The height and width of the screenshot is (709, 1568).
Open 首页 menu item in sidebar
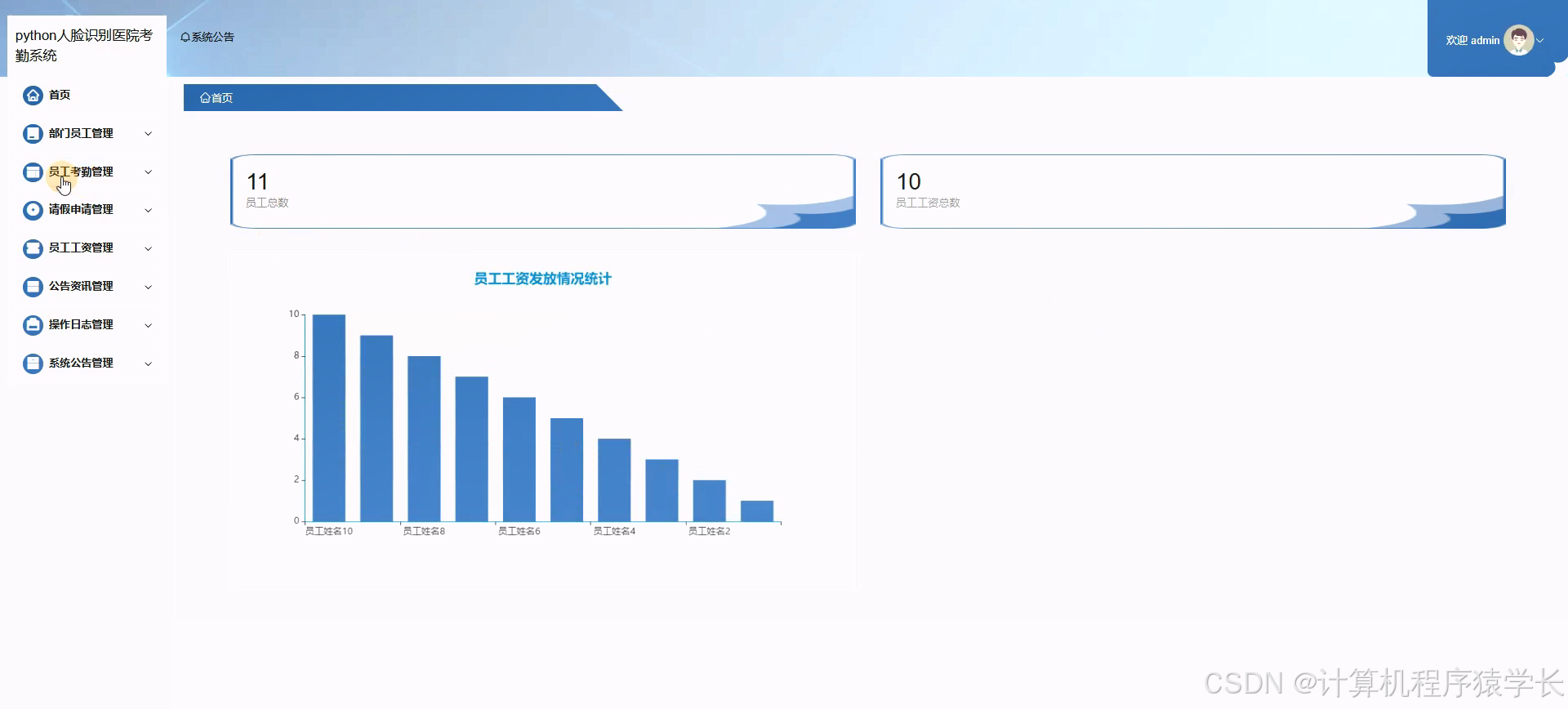click(87, 96)
